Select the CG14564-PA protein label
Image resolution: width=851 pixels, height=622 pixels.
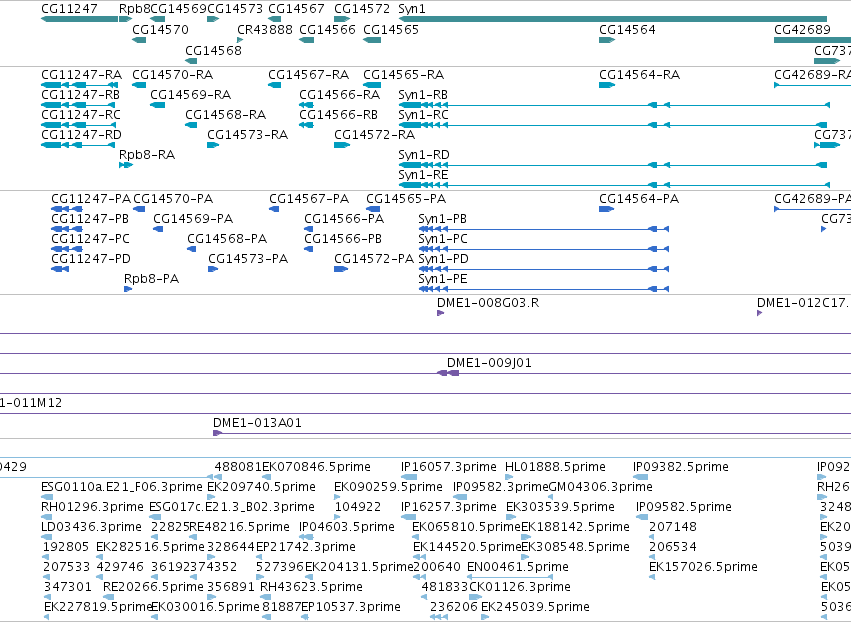[639, 199]
